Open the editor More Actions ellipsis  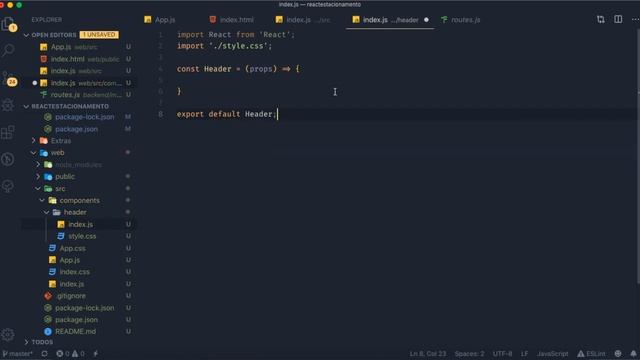(635, 20)
